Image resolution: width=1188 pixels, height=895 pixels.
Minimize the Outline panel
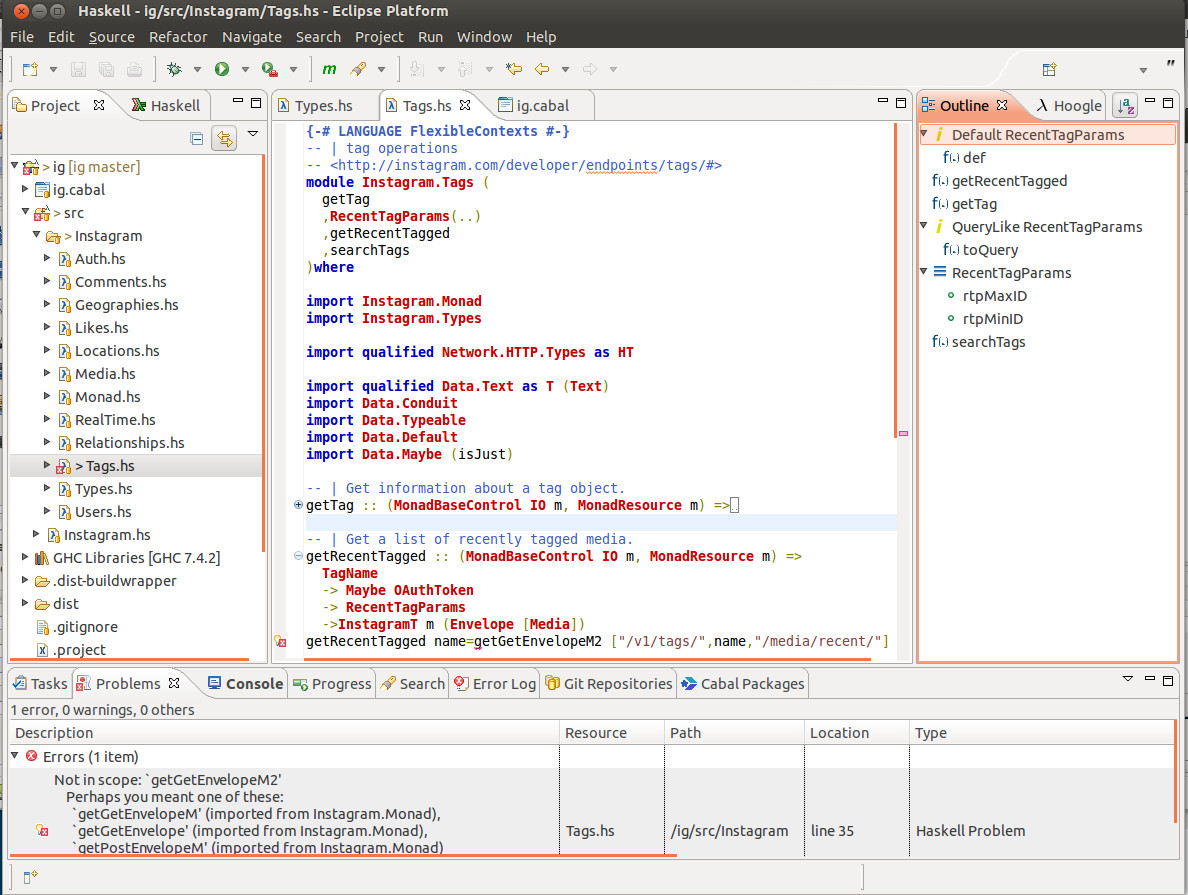click(x=1149, y=101)
